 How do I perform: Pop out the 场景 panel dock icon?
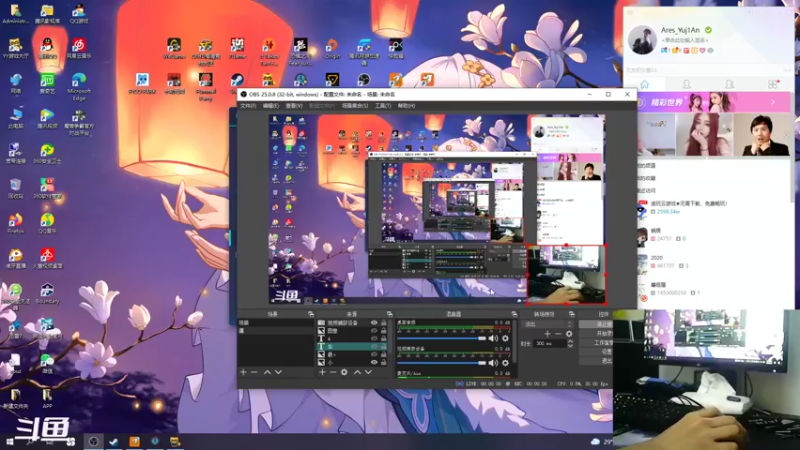311,314
